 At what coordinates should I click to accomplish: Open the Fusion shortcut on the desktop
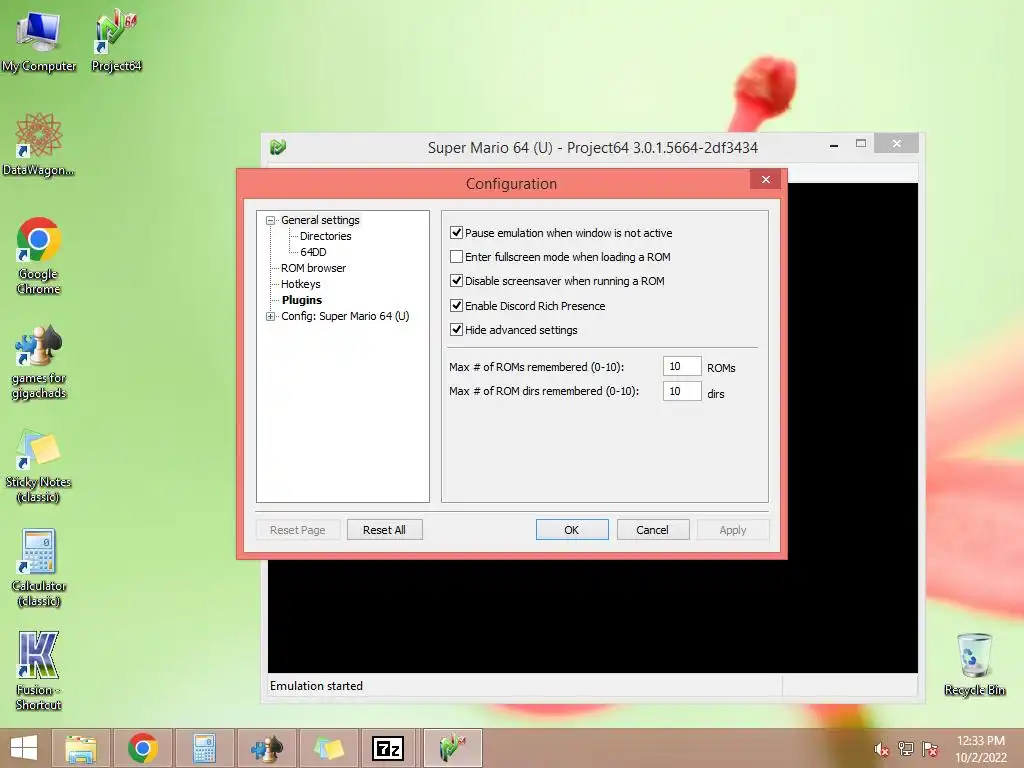coord(39,671)
